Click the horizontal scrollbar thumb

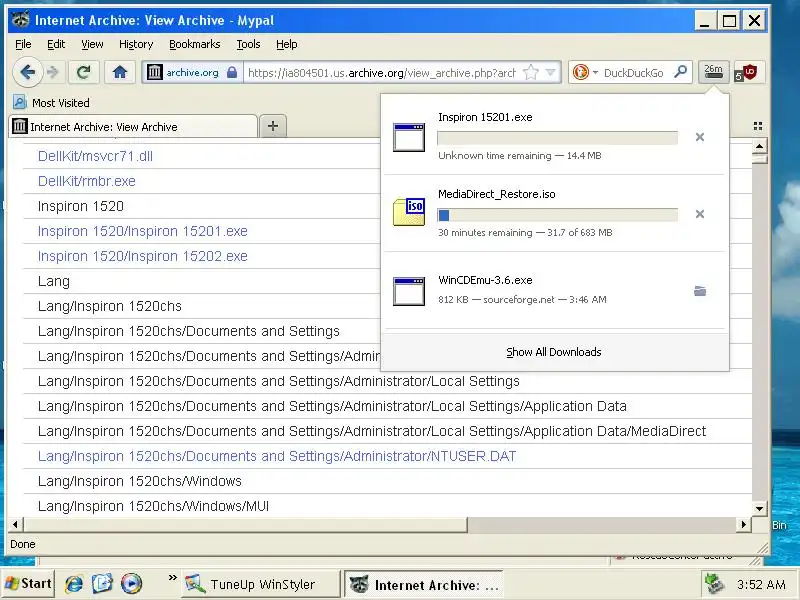(245, 524)
